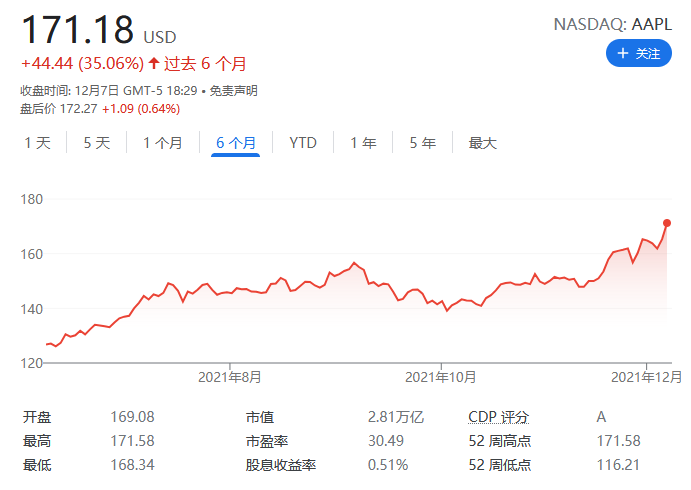Viewport: 691px width, 490px height.
Task: Click the 过去 6 个月 period label
Action: click(205, 63)
